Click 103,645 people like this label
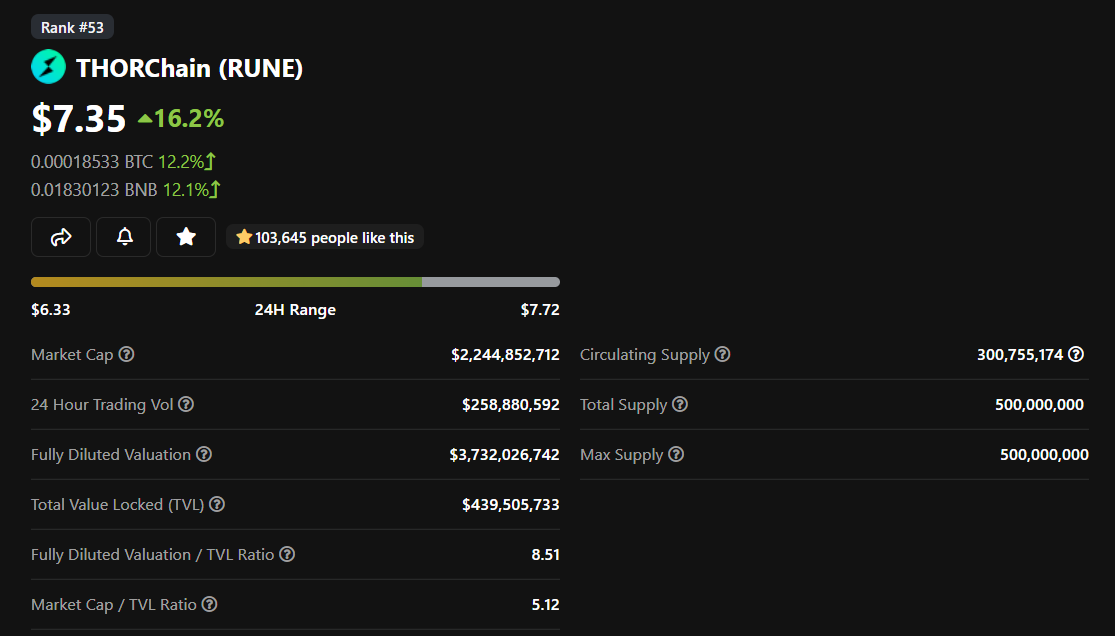1115x636 pixels. click(x=325, y=238)
